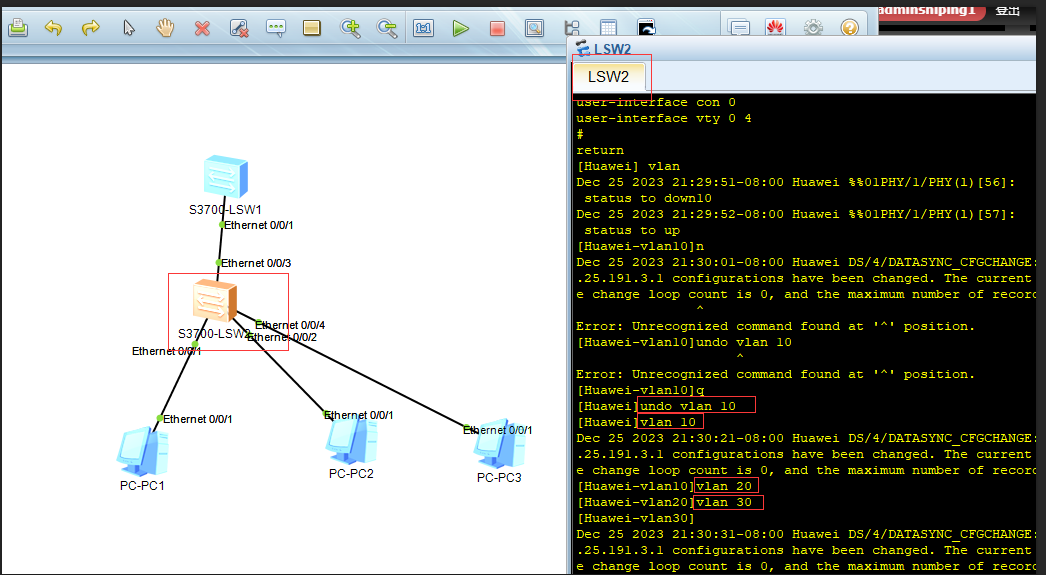The height and width of the screenshot is (575, 1046).
Task: Click the delete all connections icon
Action: [x=239, y=28]
